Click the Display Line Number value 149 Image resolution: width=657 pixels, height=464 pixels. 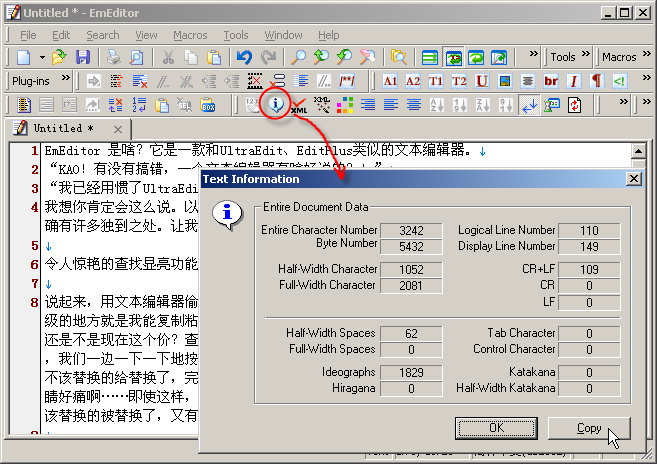[x=589, y=246]
